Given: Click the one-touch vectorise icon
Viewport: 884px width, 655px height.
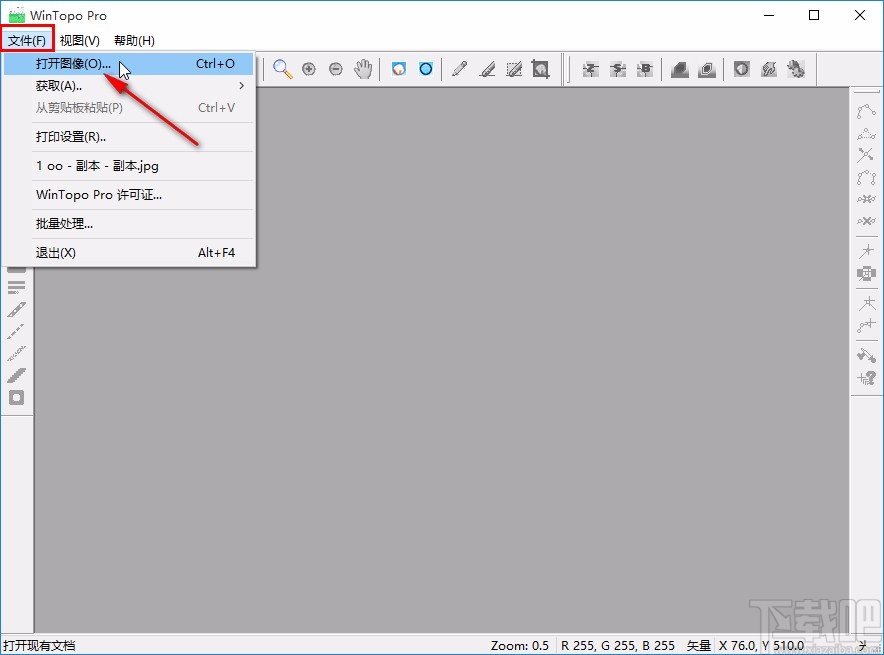Looking at the screenshot, I should pos(768,69).
